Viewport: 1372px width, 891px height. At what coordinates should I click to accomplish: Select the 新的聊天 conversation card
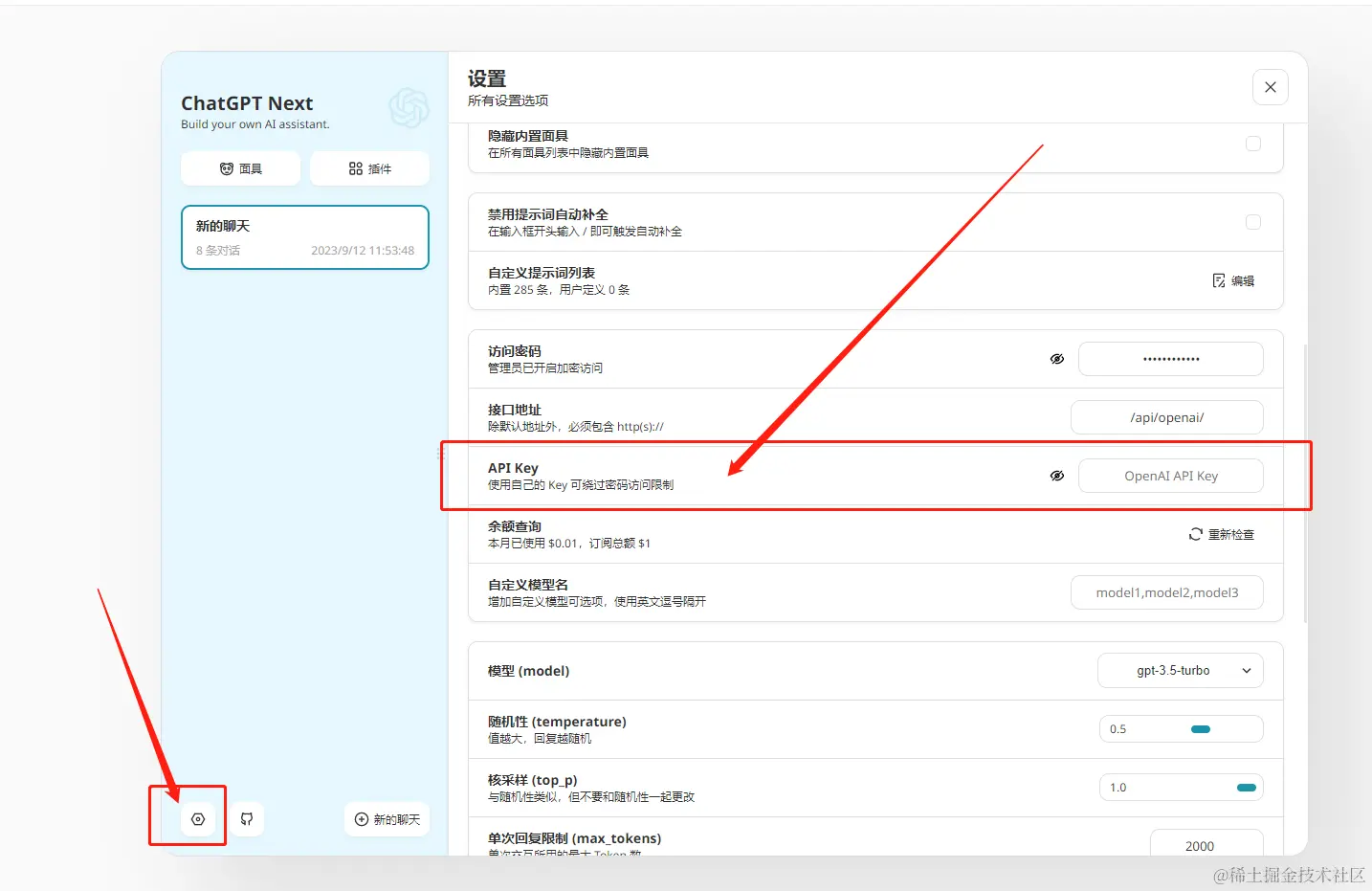coord(305,237)
